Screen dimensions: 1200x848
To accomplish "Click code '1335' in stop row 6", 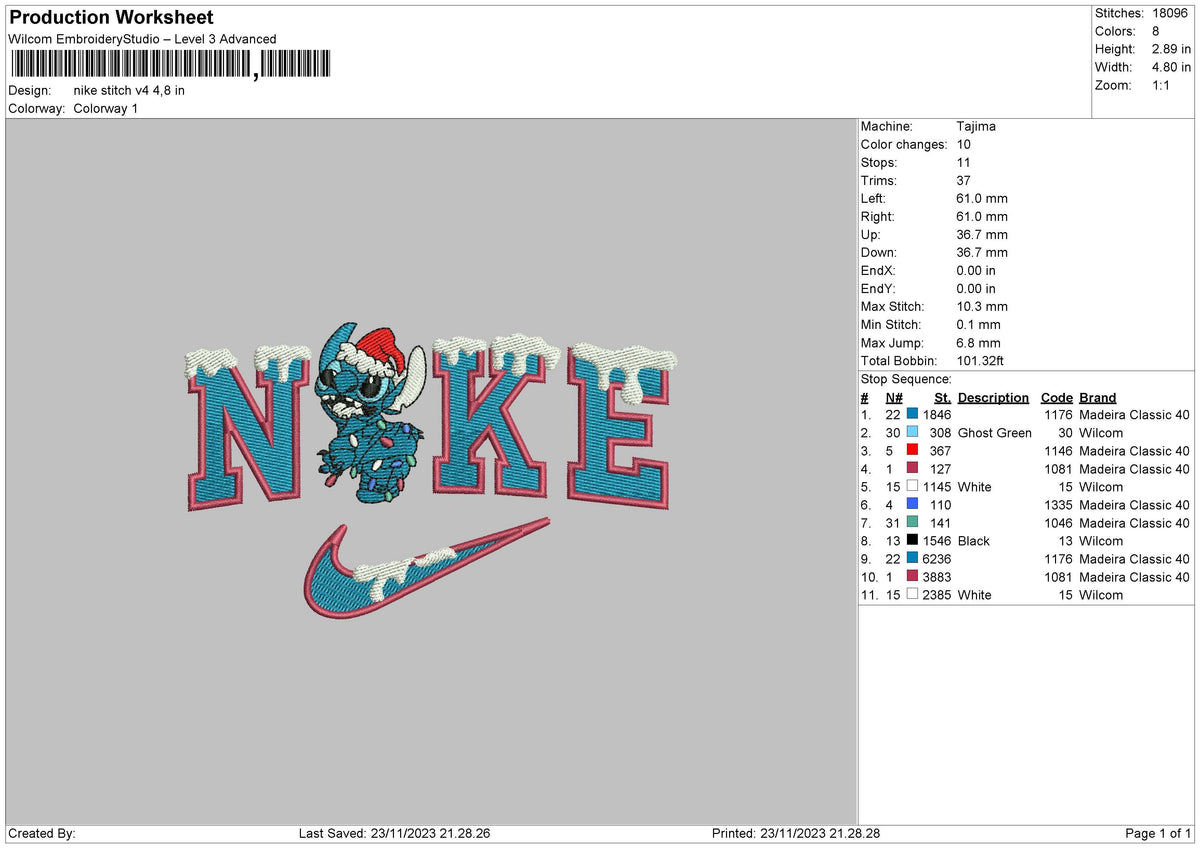I will tap(1058, 505).
